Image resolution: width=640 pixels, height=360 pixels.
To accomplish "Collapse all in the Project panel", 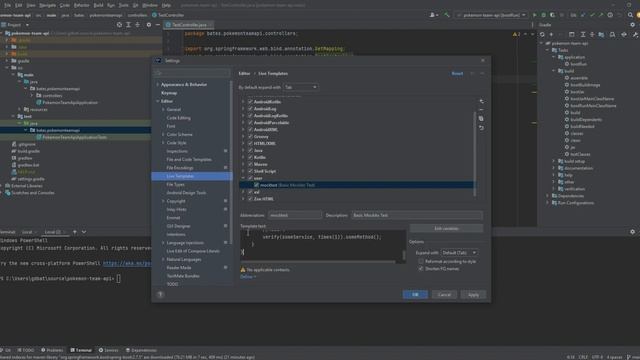I will coord(138,25).
